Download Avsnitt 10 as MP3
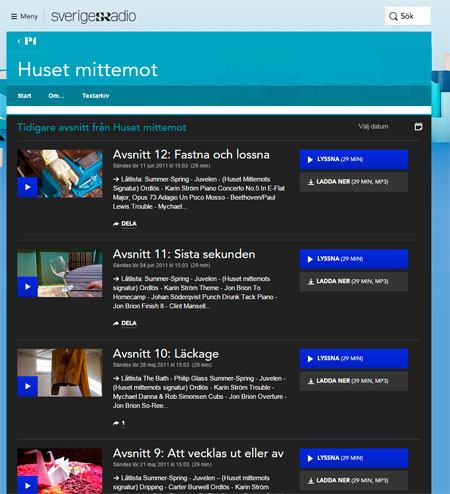Screen dimensions: 450x494 [354, 381]
